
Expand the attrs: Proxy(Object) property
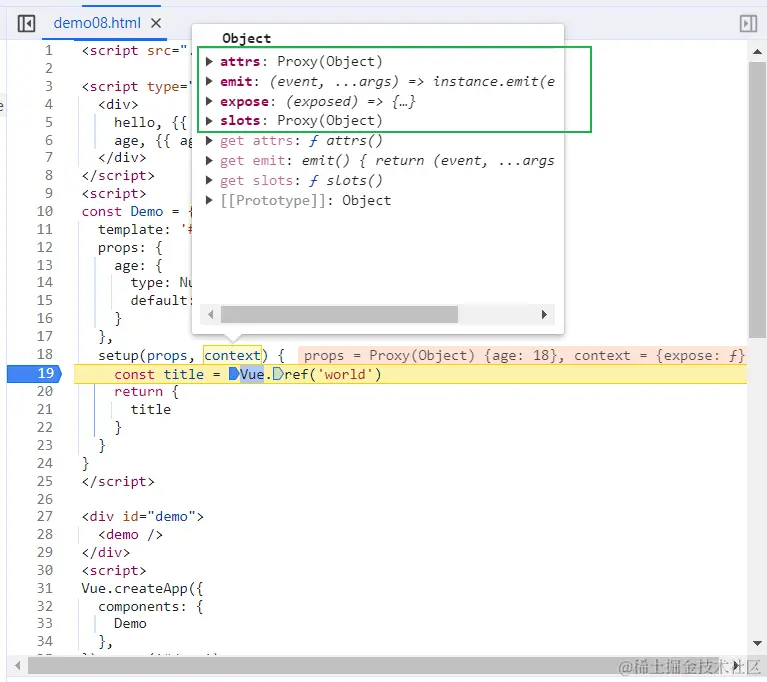pyautogui.click(x=209, y=61)
